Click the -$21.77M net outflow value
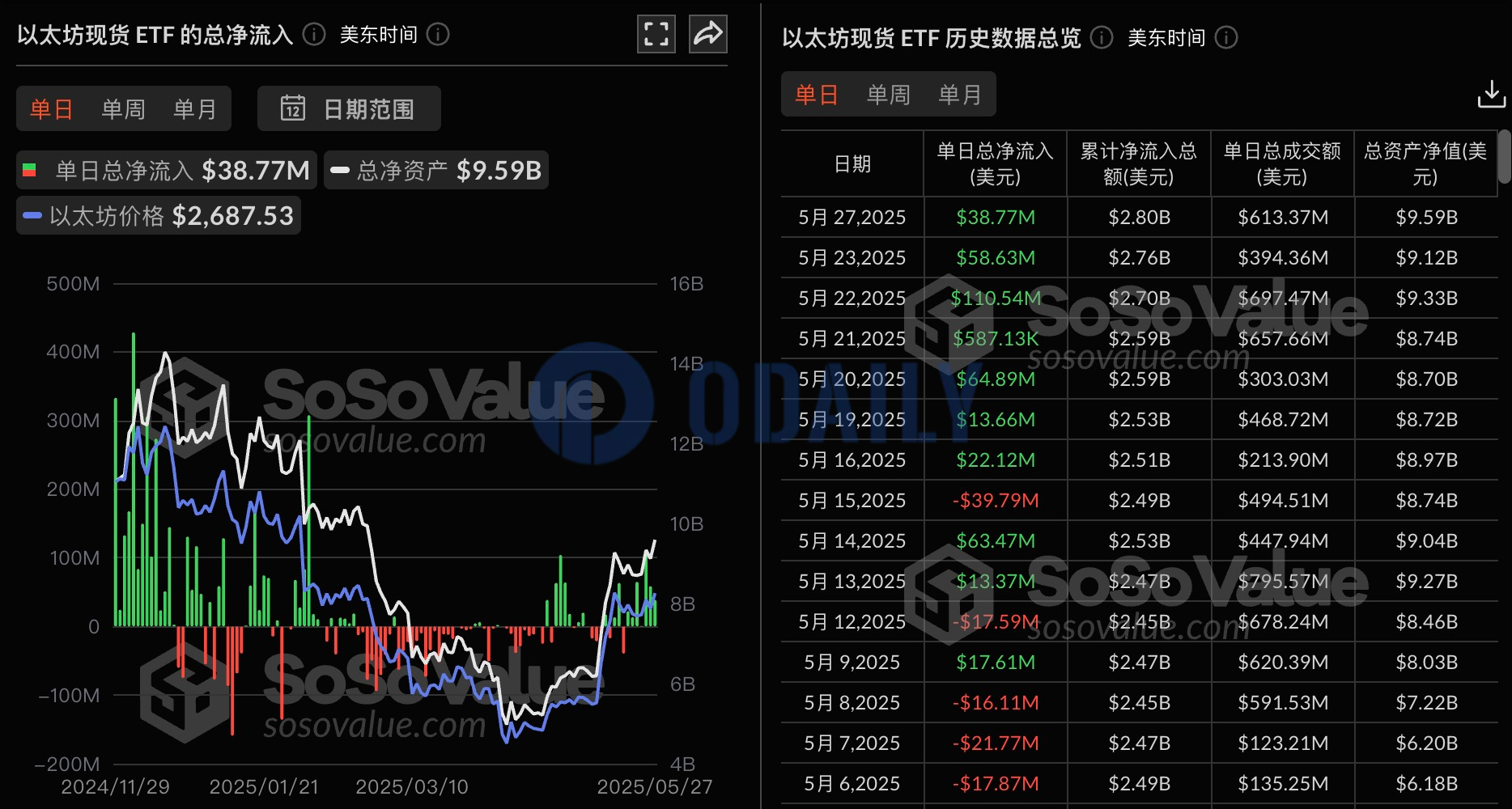This screenshot has width=1512, height=809. click(996, 743)
